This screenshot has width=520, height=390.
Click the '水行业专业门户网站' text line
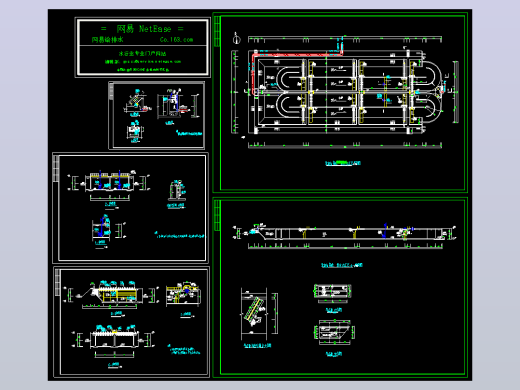pos(143,53)
